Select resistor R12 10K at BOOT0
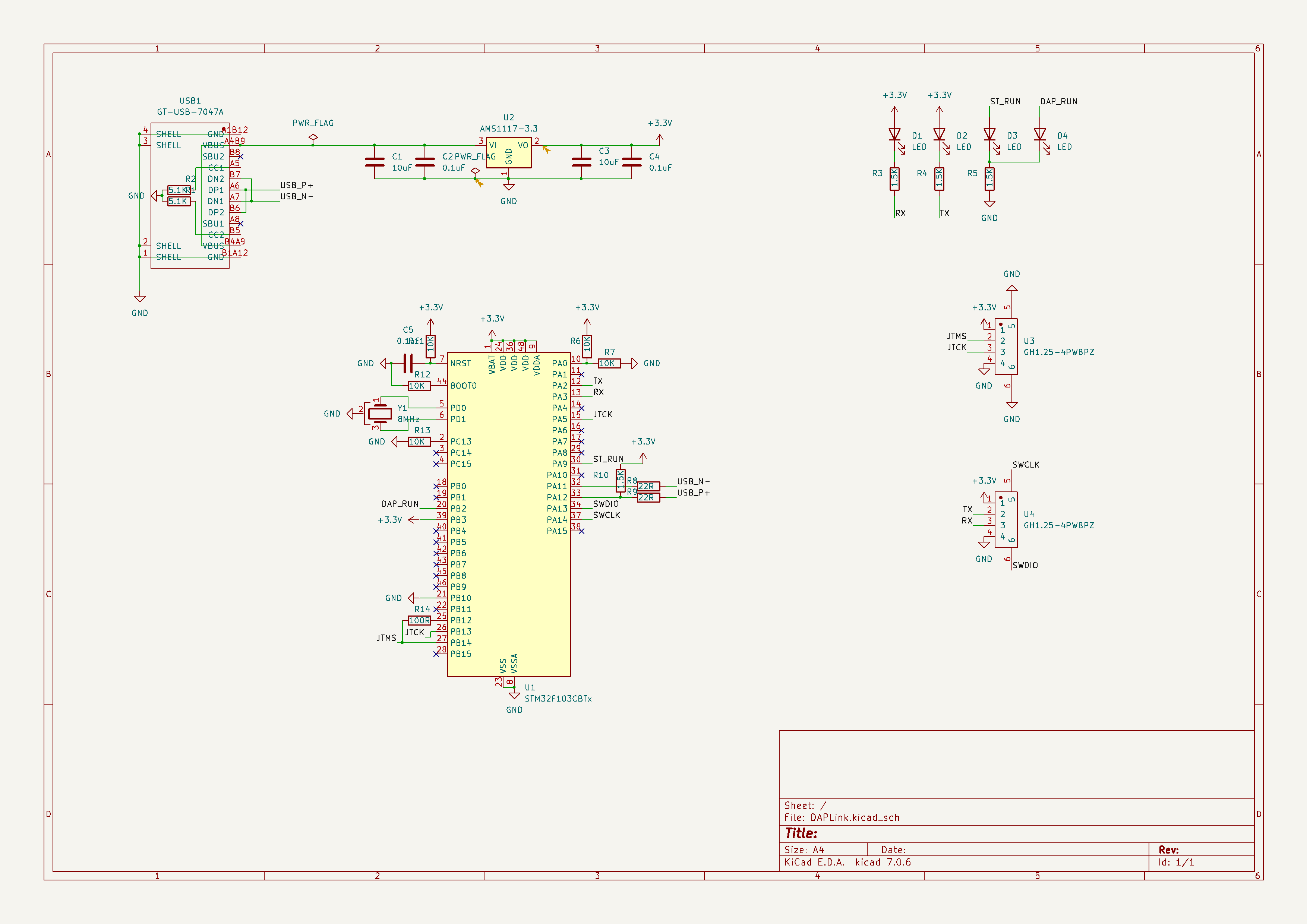Viewport: 1307px width, 924px height. [419, 386]
